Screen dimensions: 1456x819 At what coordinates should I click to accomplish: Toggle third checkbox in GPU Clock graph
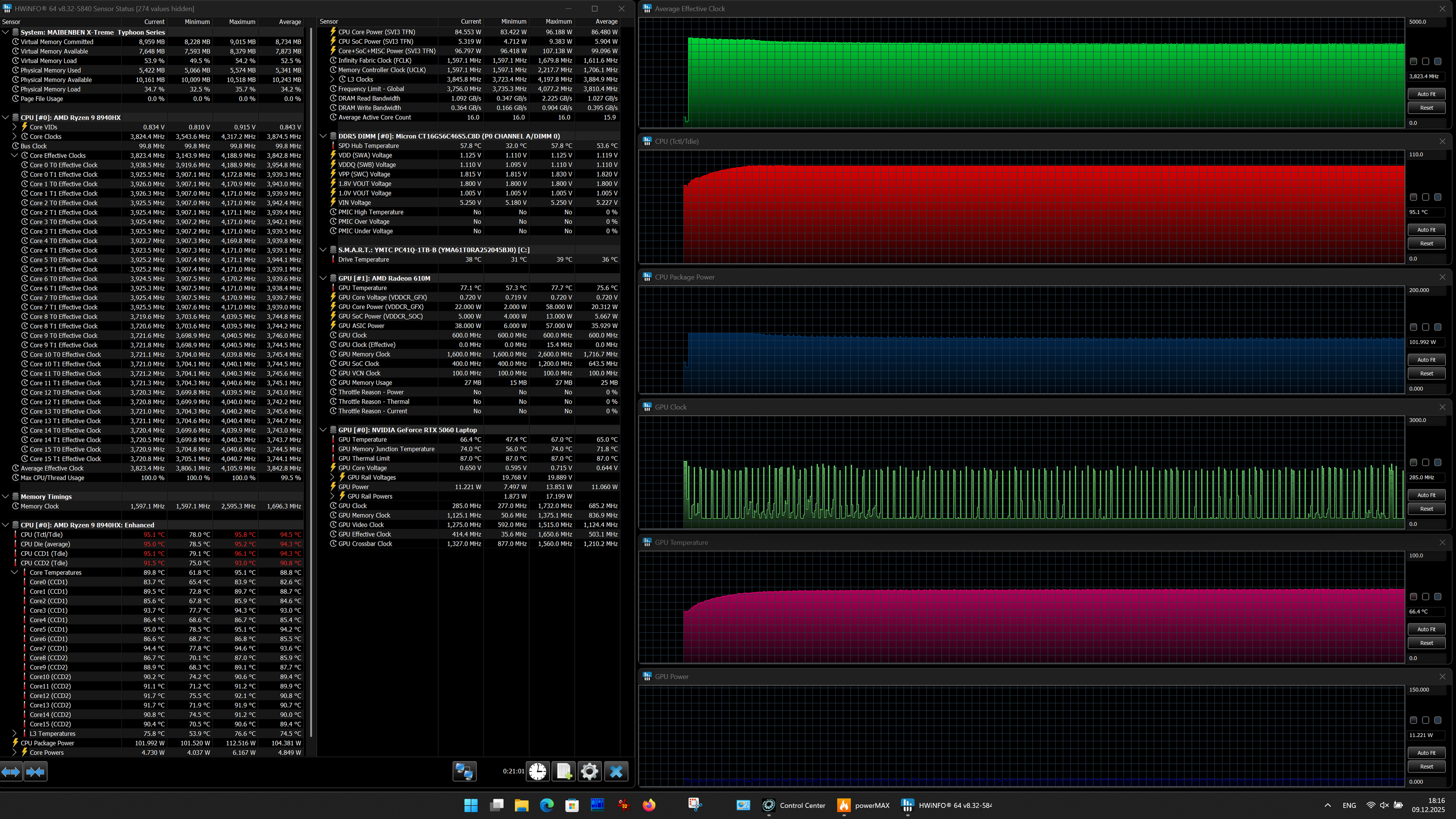(1438, 462)
